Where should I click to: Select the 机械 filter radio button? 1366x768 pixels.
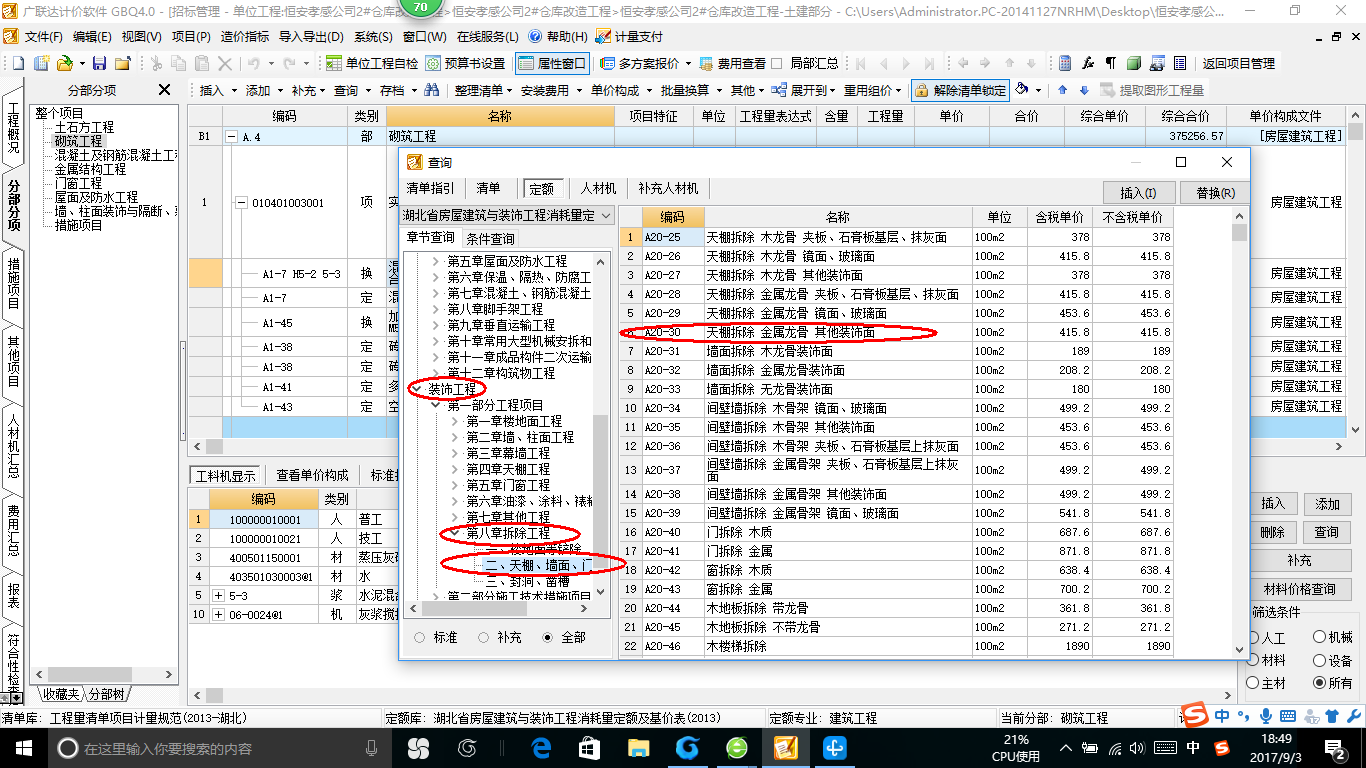pos(1319,637)
